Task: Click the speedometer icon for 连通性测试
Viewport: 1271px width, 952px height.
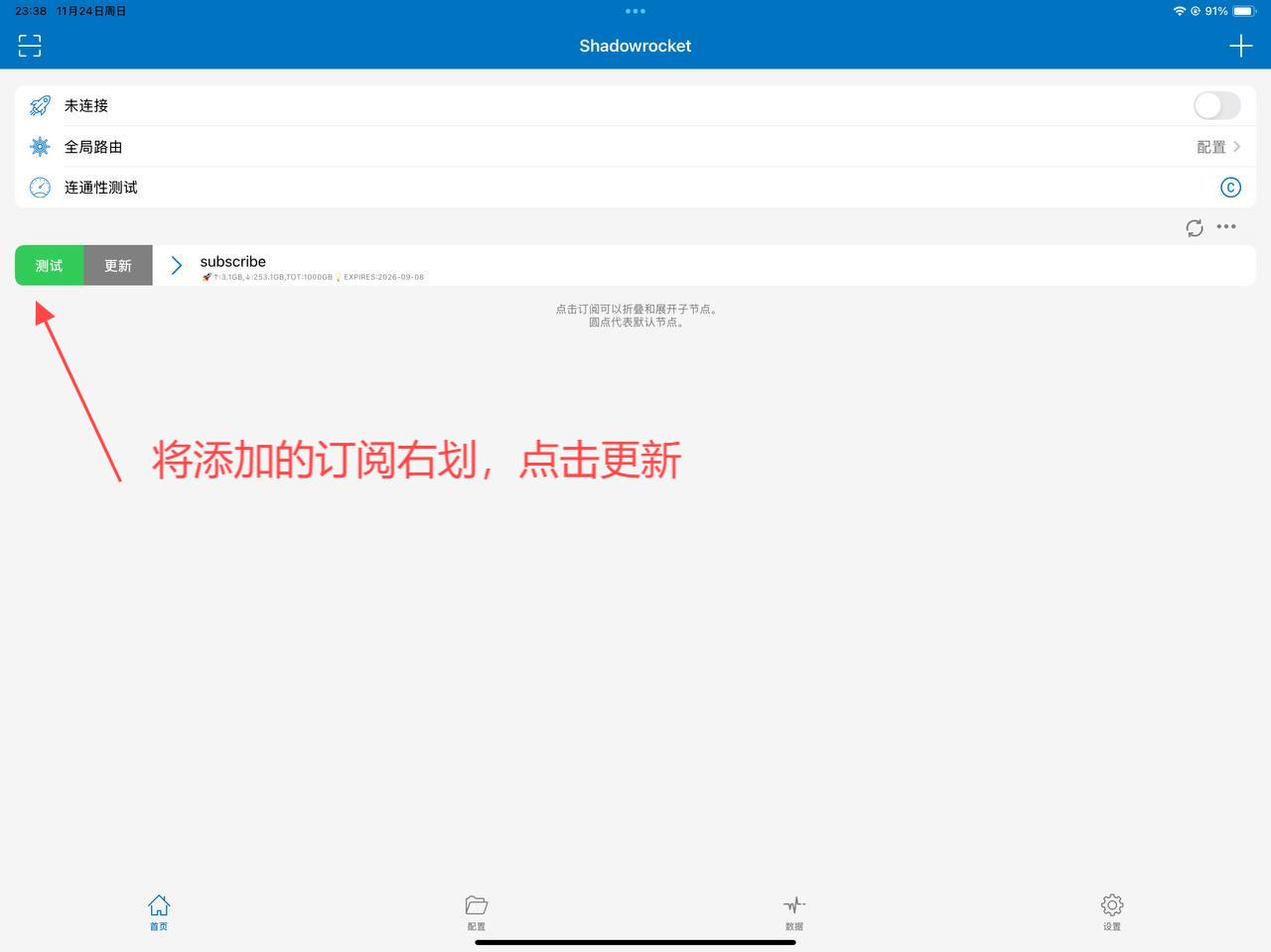Action: point(40,188)
